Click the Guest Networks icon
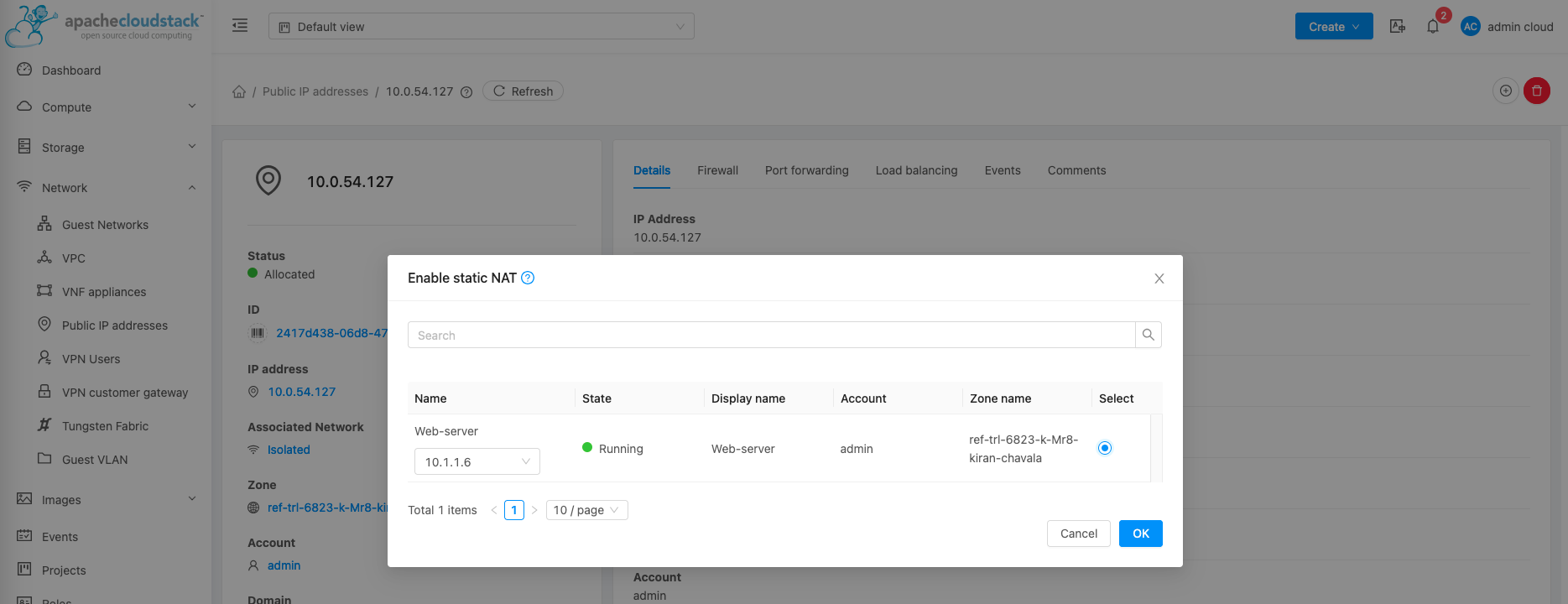Viewport: 1568px width, 604px height. (x=44, y=224)
